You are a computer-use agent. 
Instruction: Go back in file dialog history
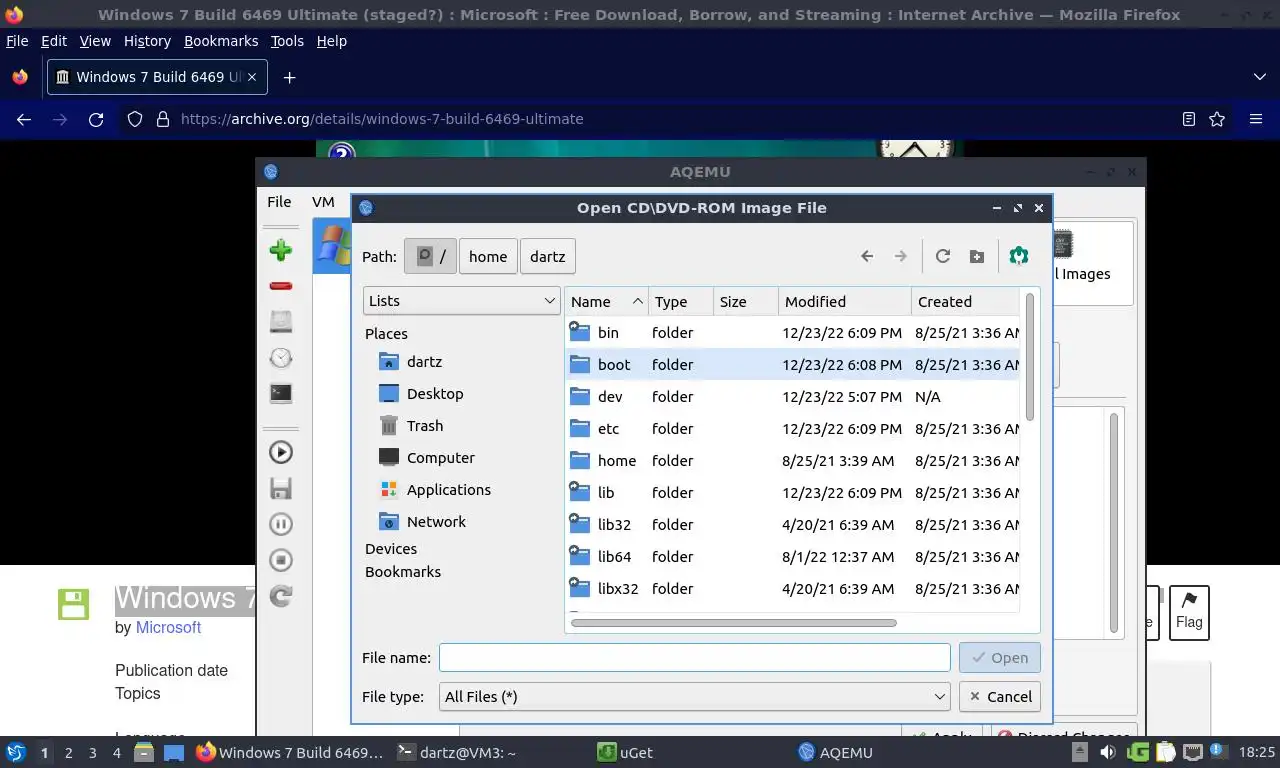867,256
